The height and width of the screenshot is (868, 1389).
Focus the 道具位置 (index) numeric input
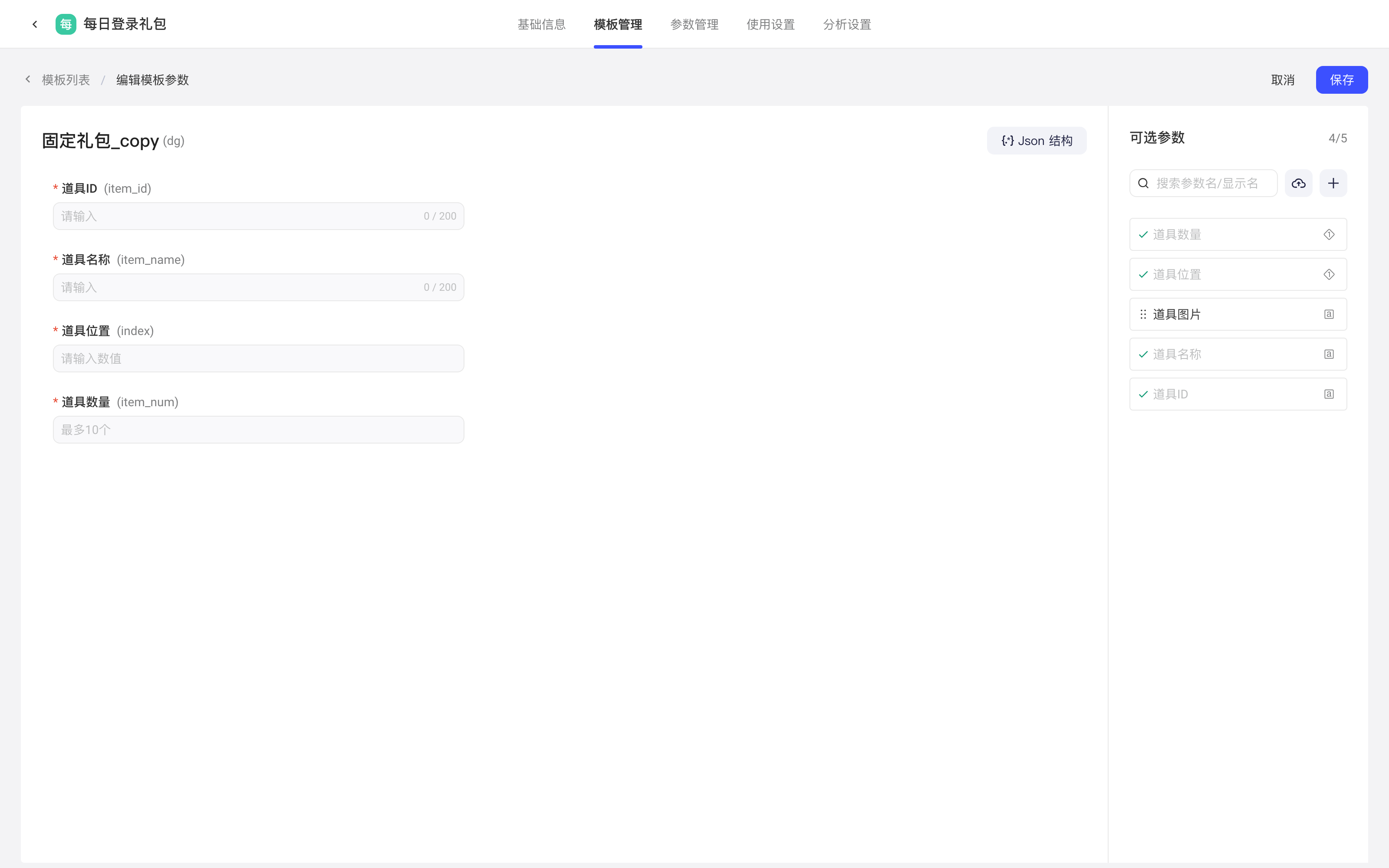[258, 358]
